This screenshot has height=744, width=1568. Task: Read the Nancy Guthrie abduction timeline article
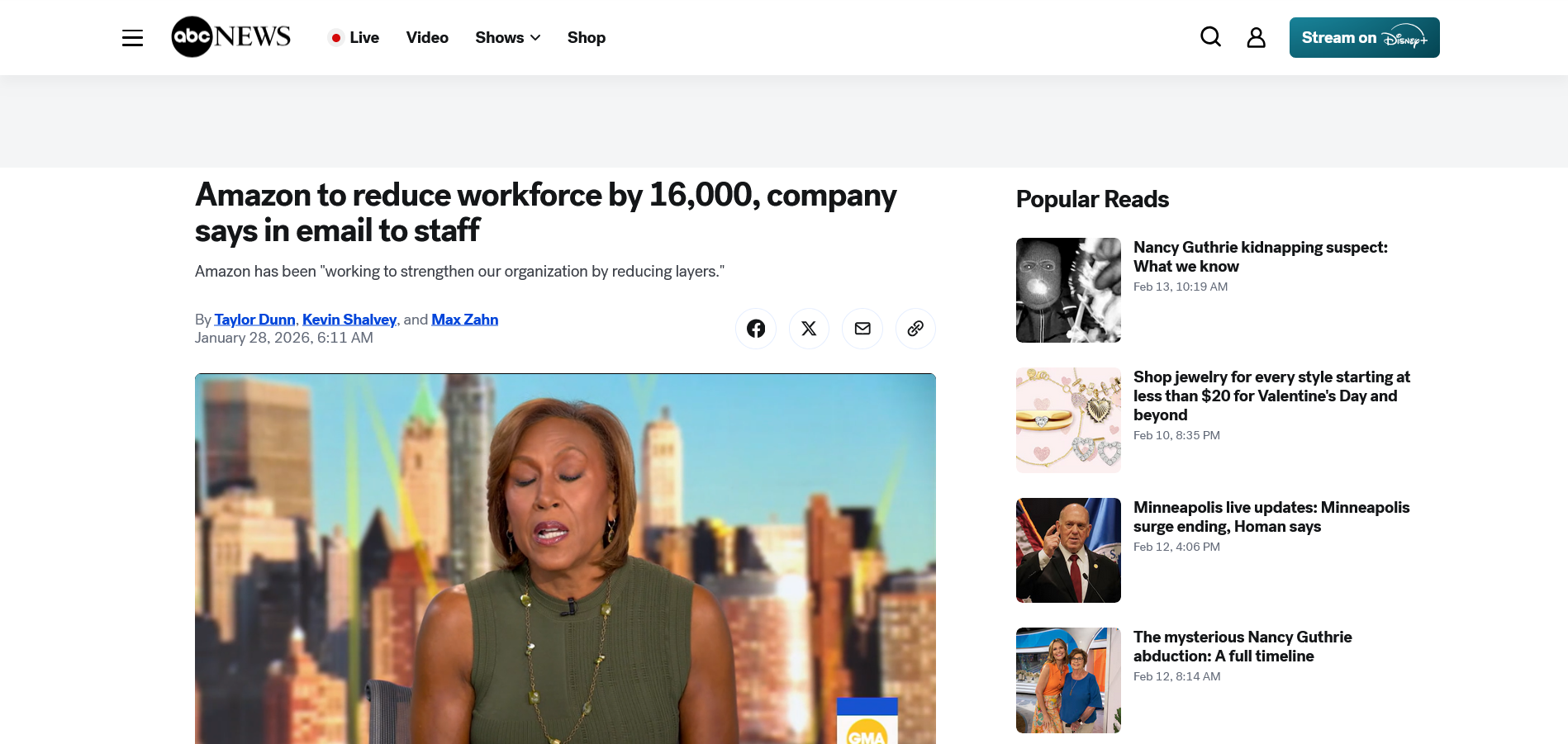click(1243, 647)
